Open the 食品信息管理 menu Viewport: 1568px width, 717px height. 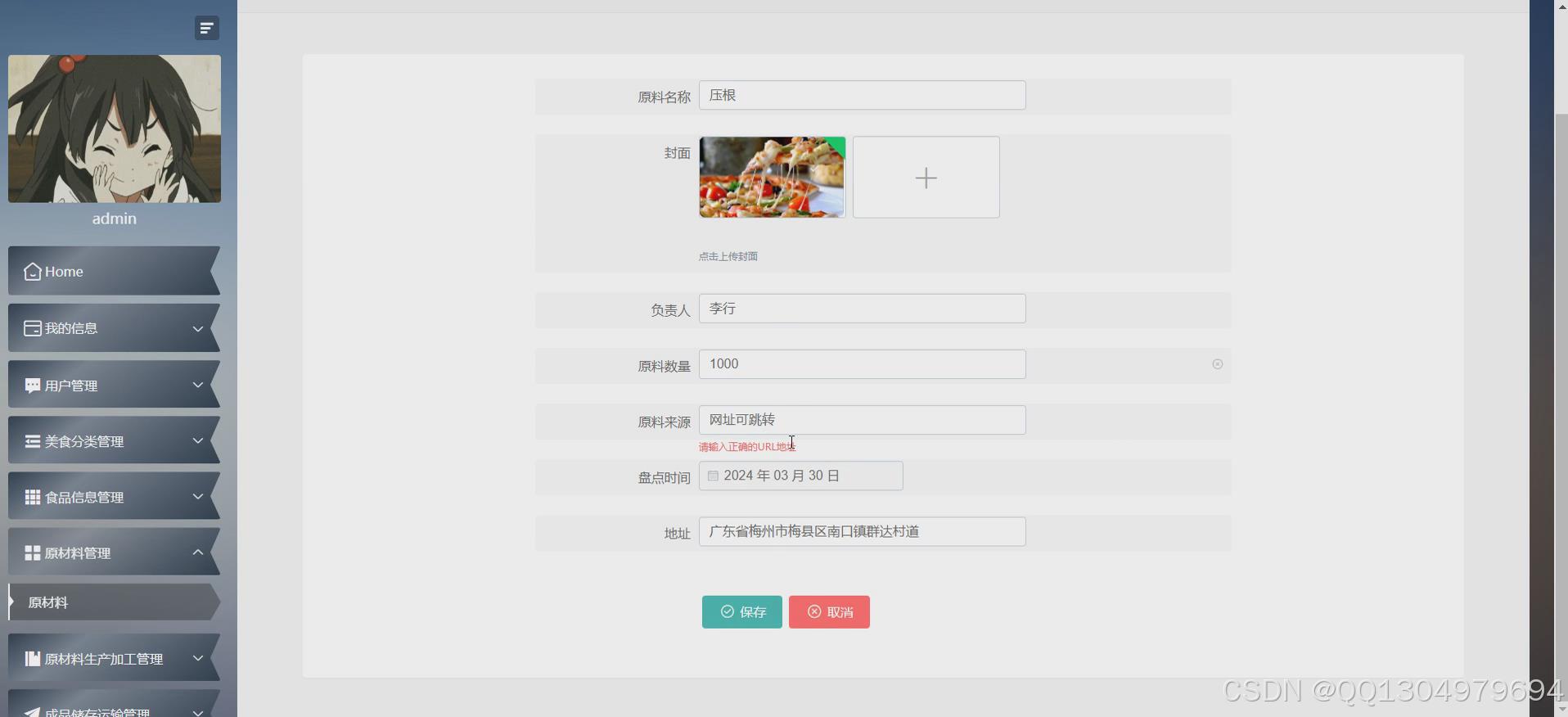[115, 497]
